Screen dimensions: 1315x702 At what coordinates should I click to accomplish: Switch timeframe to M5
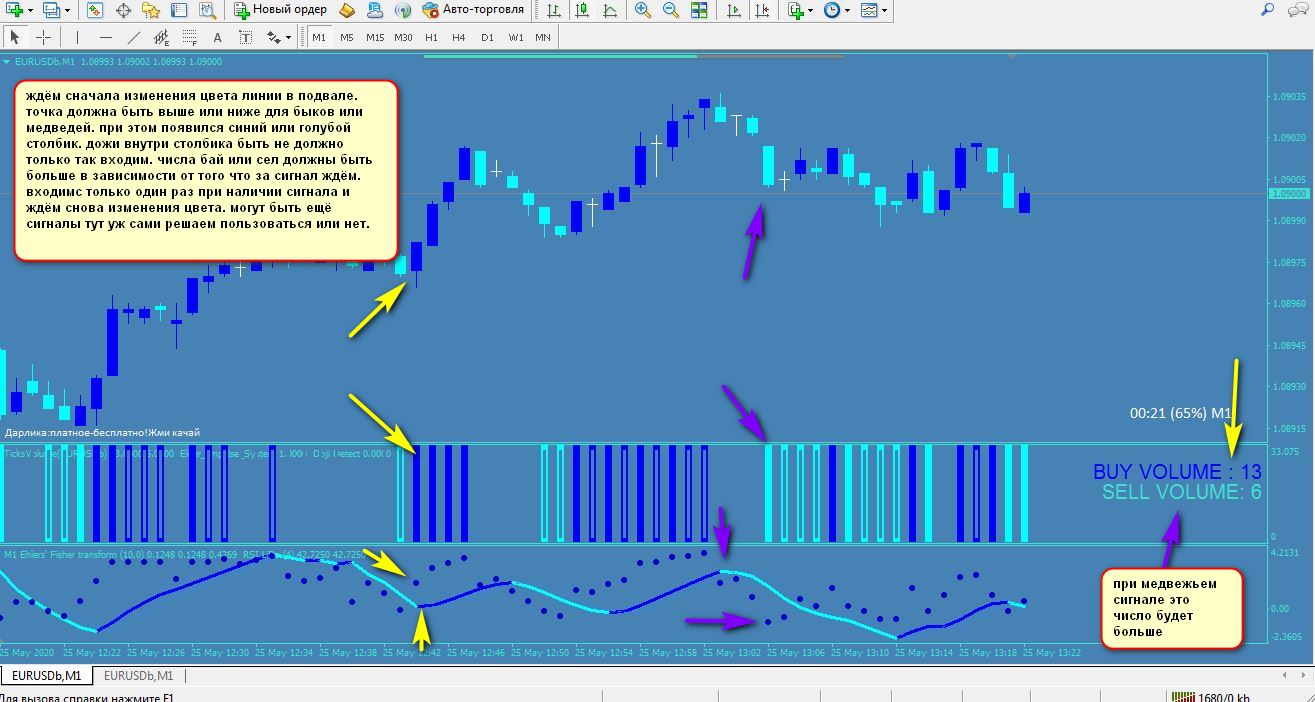pos(346,37)
